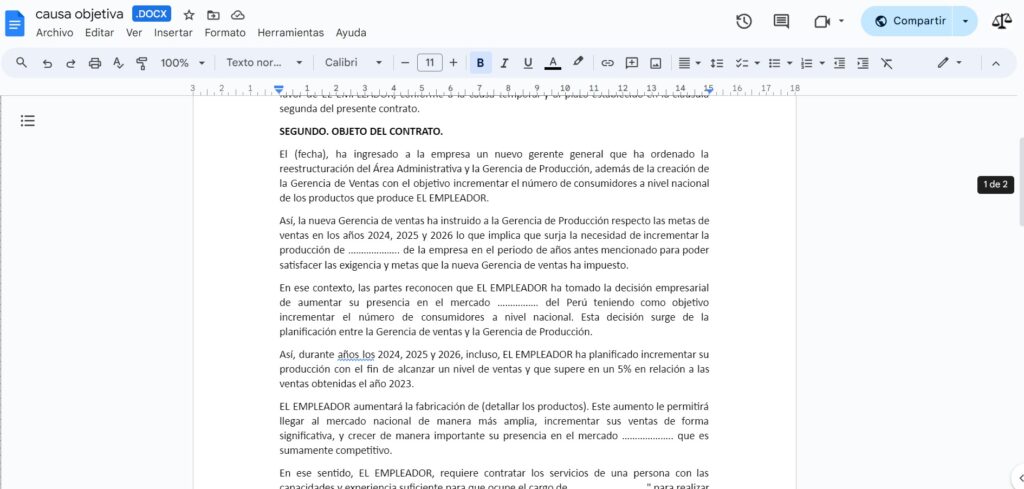The image size is (1024, 489).
Task: Add a comment from the toolbar
Action: click(x=632, y=63)
